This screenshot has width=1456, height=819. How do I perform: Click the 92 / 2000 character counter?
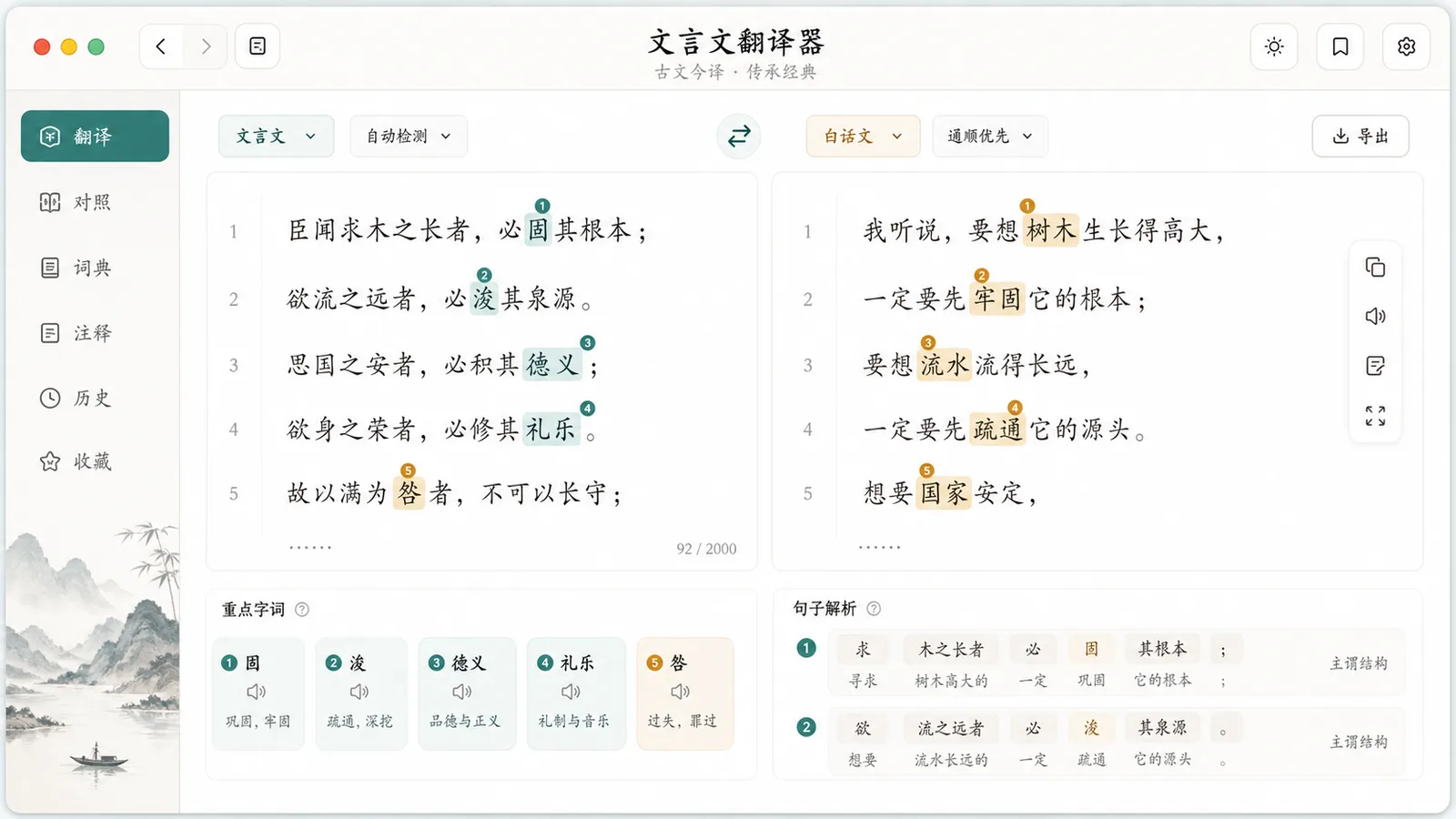pyautogui.click(x=706, y=549)
